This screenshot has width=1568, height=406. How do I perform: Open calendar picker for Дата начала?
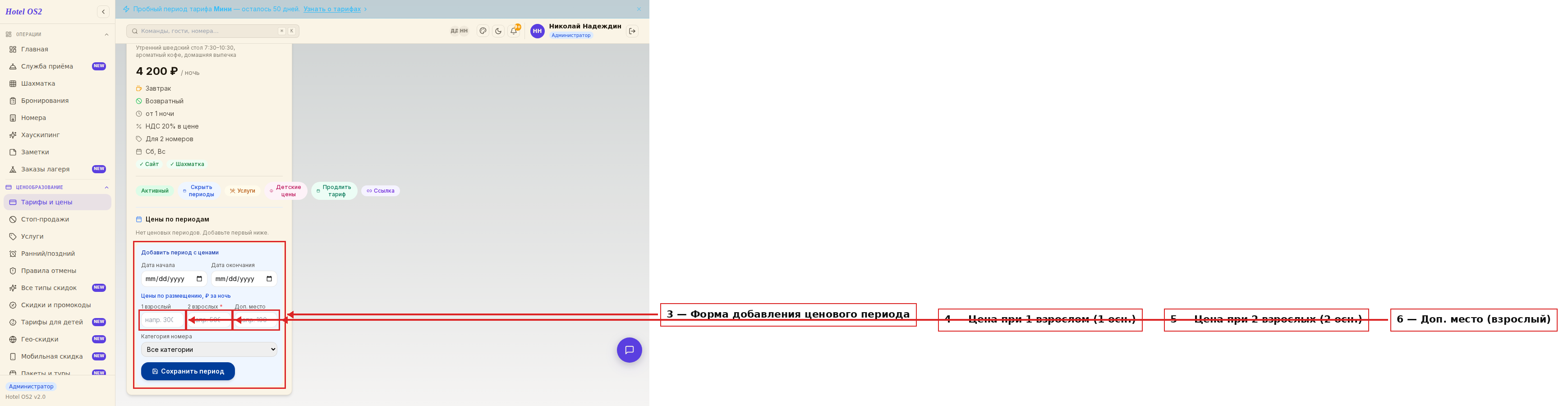point(199,279)
